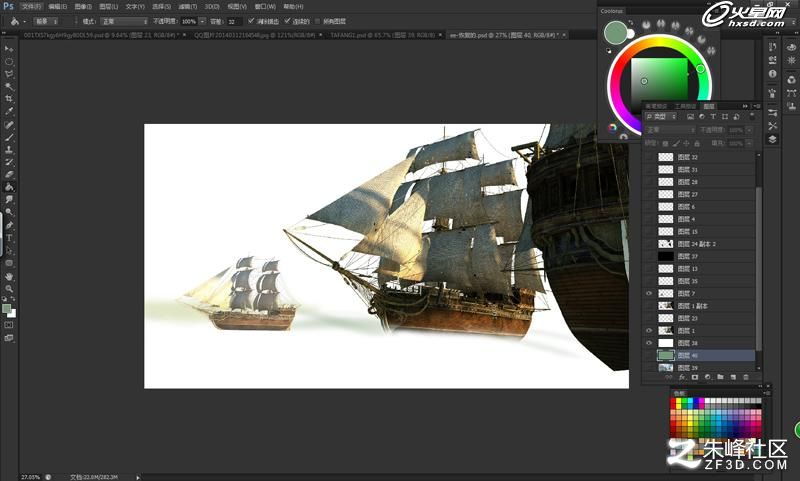Screen dimensions: 800x481
Task: Open the blend mode dropdown in options bar
Action: (124, 21)
